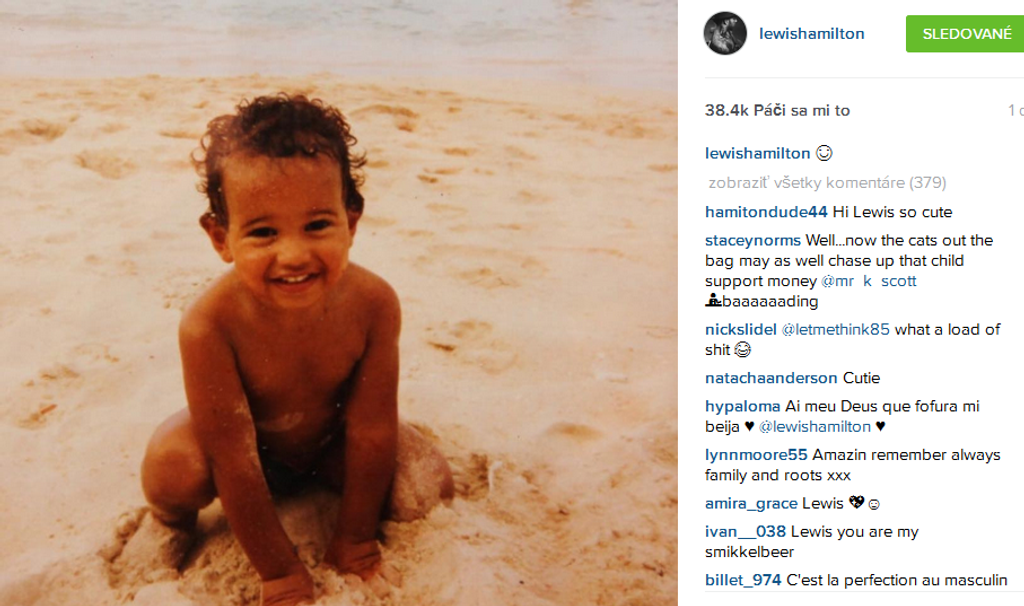Click the smiley emoji in caption
Image resolution: width=1024 pixels, height=606 pixels.
824,153
